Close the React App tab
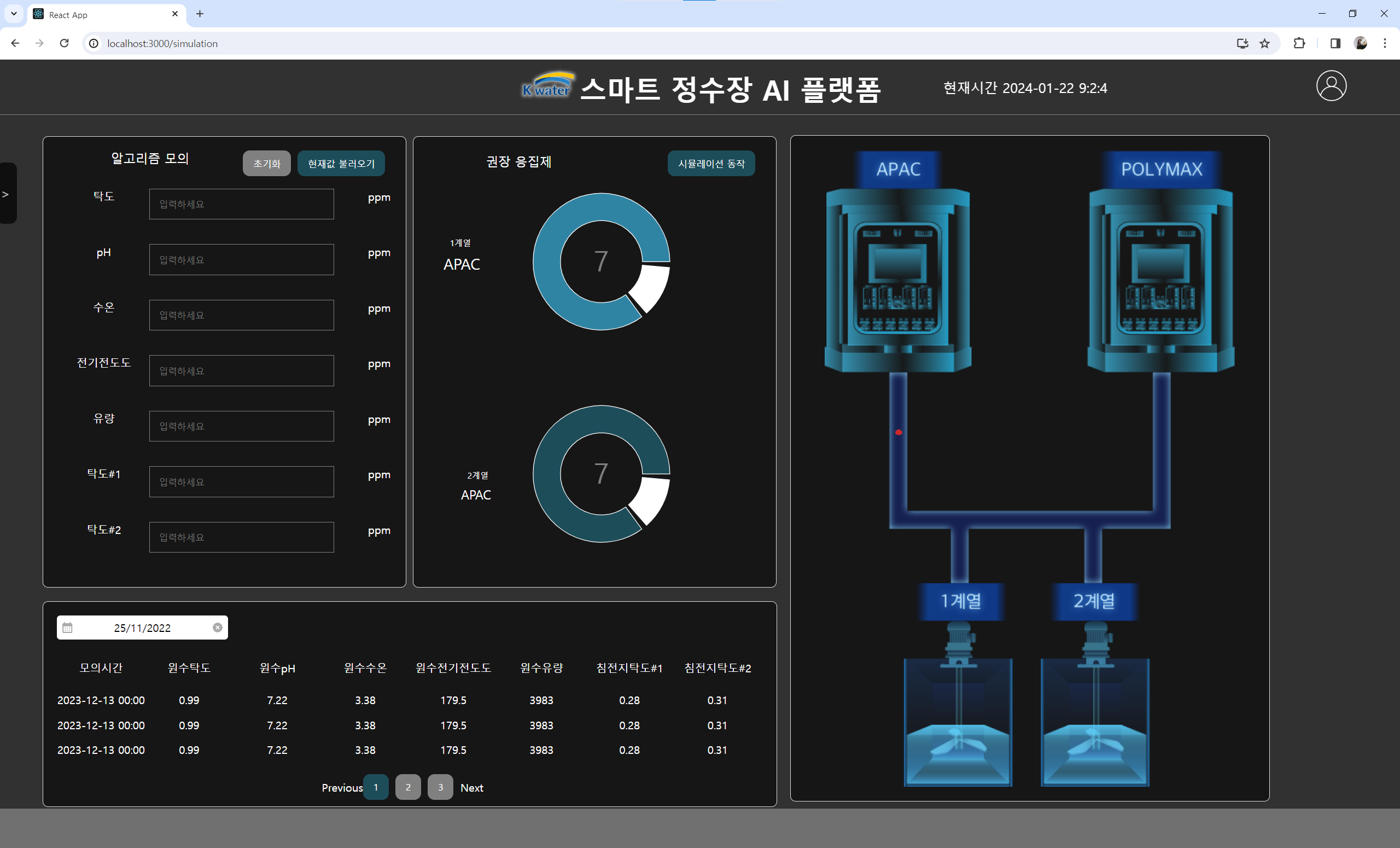Screen dimensions: 1400x848 click(175, 14)
